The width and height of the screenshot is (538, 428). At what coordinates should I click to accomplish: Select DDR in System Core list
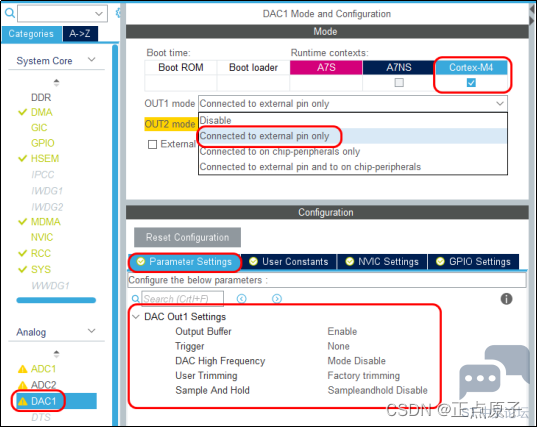coord(41,97)
